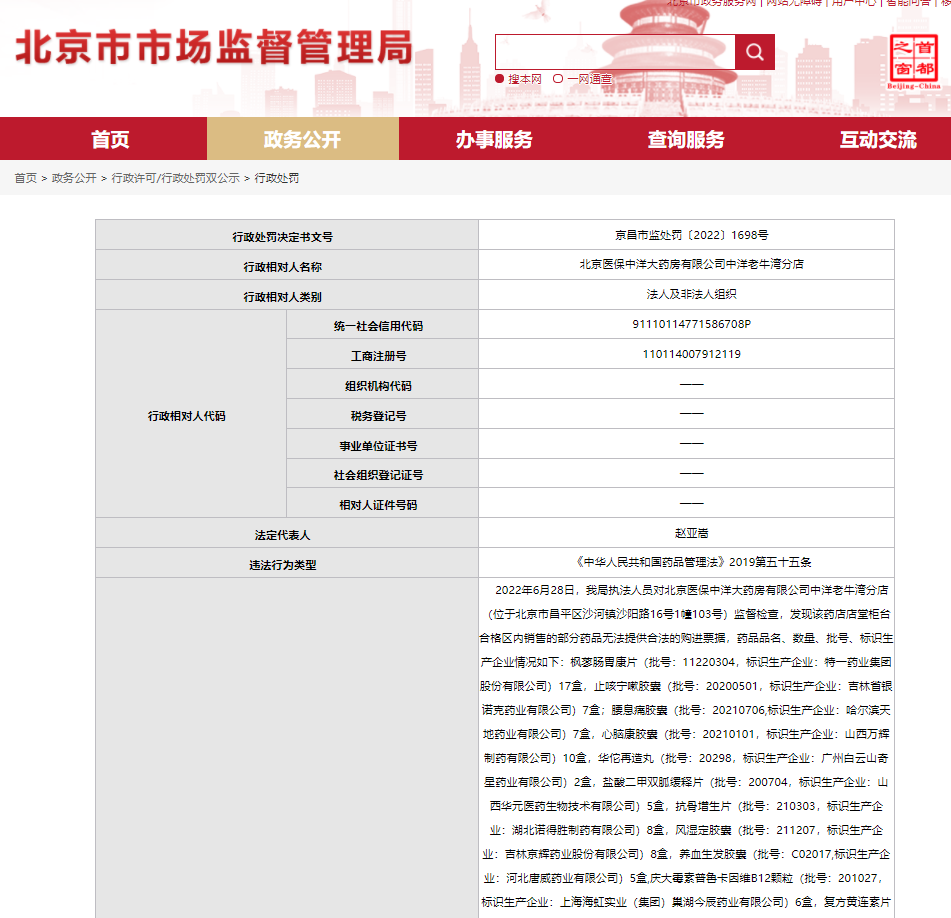Screen dimensions: 951x918
Task: Click the 违法行为类型 label cell
Action: [287, 563]
